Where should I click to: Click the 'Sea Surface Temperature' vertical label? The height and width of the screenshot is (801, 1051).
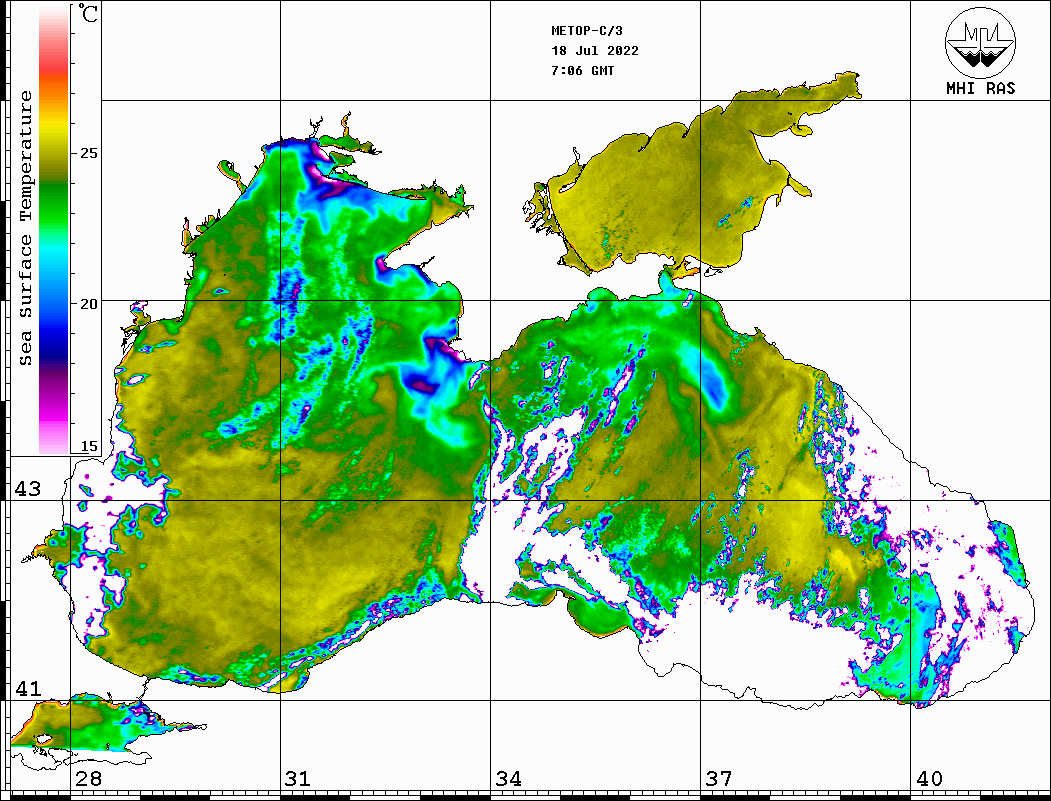coord(26,228)
